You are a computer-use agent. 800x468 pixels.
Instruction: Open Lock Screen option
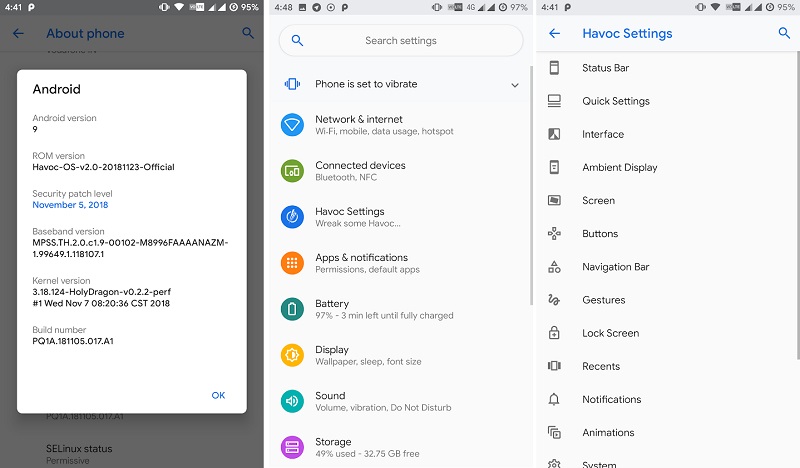[668, 333]
